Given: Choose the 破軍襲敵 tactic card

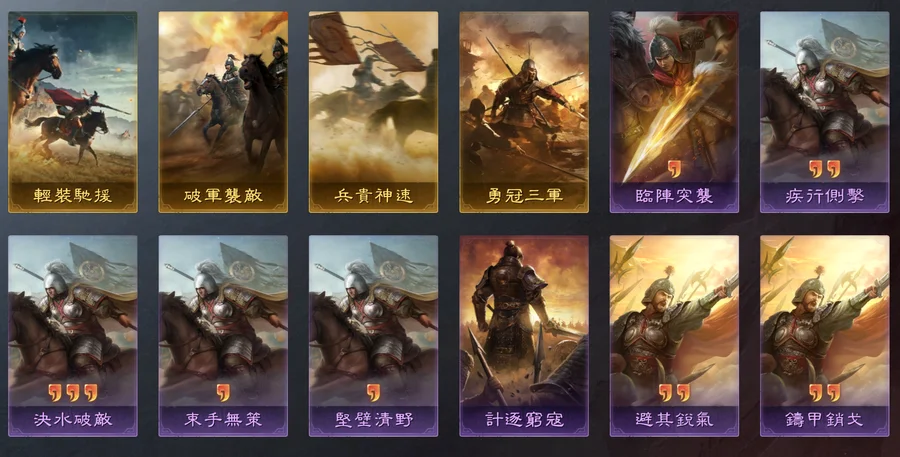Looking at the screenshot, I should (223, 112).
